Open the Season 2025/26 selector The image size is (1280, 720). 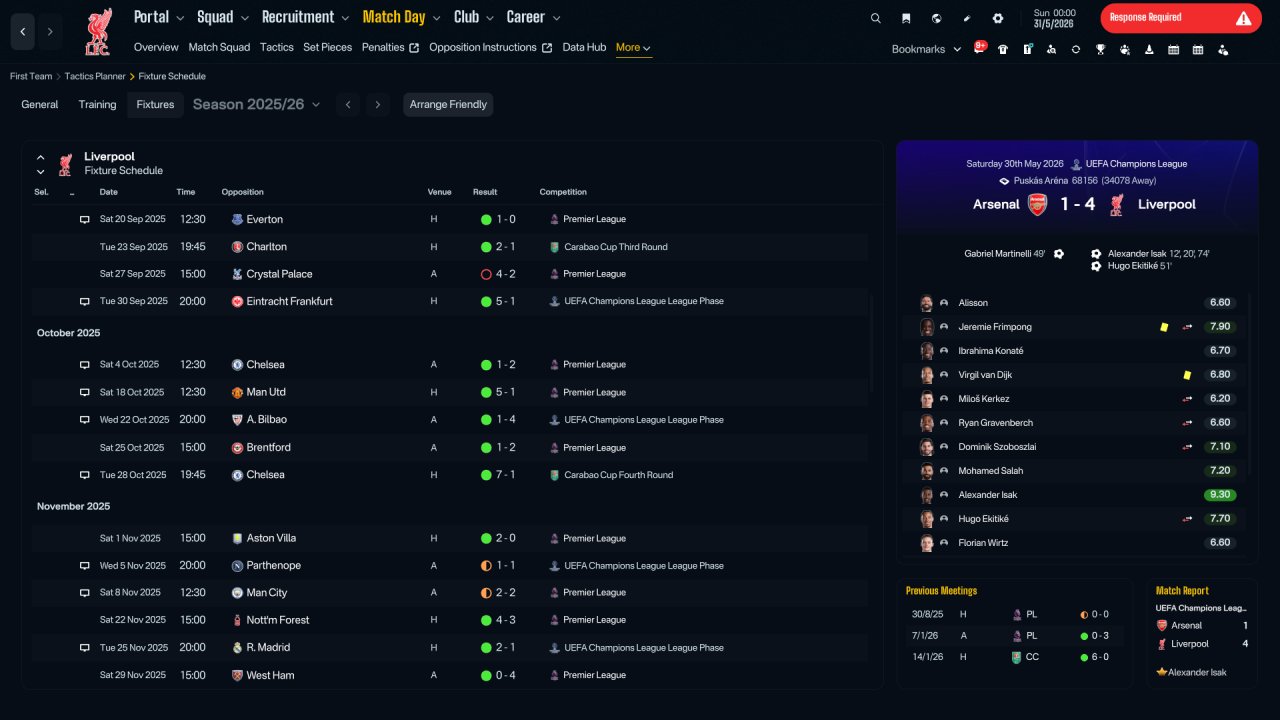click(x=257, y=104)
